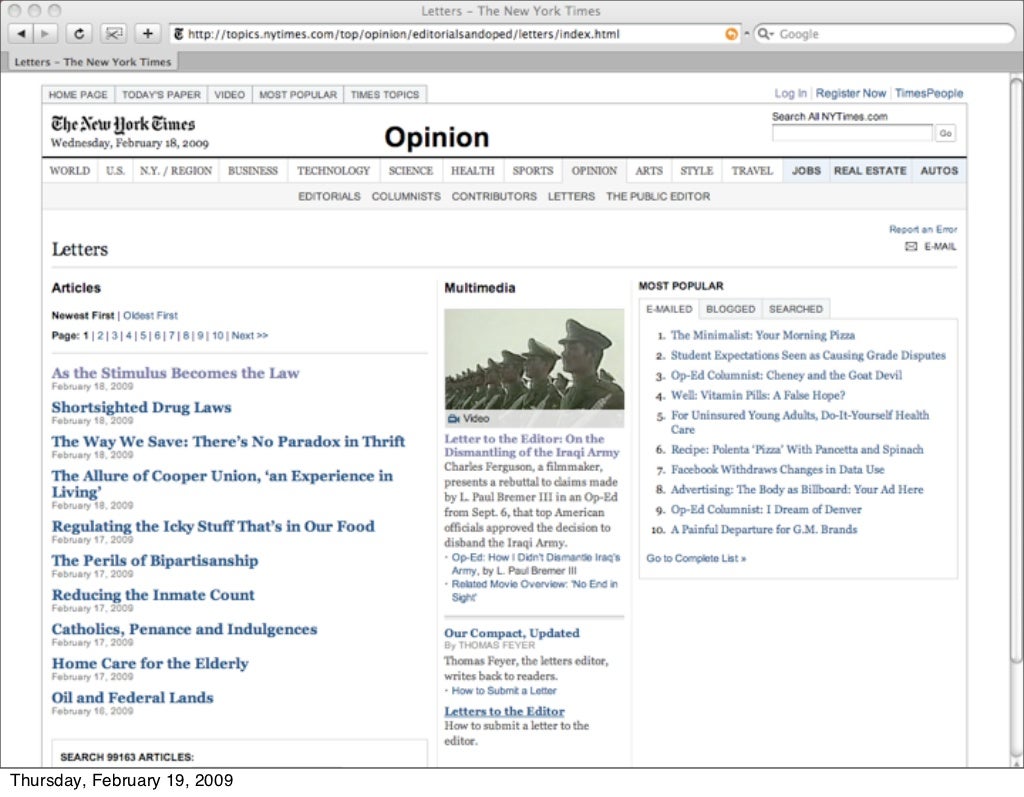This screenshot has height=797, width=1024.
Task: Open The Minimalist: Your Morning Pizza
Action: (763, 335)
